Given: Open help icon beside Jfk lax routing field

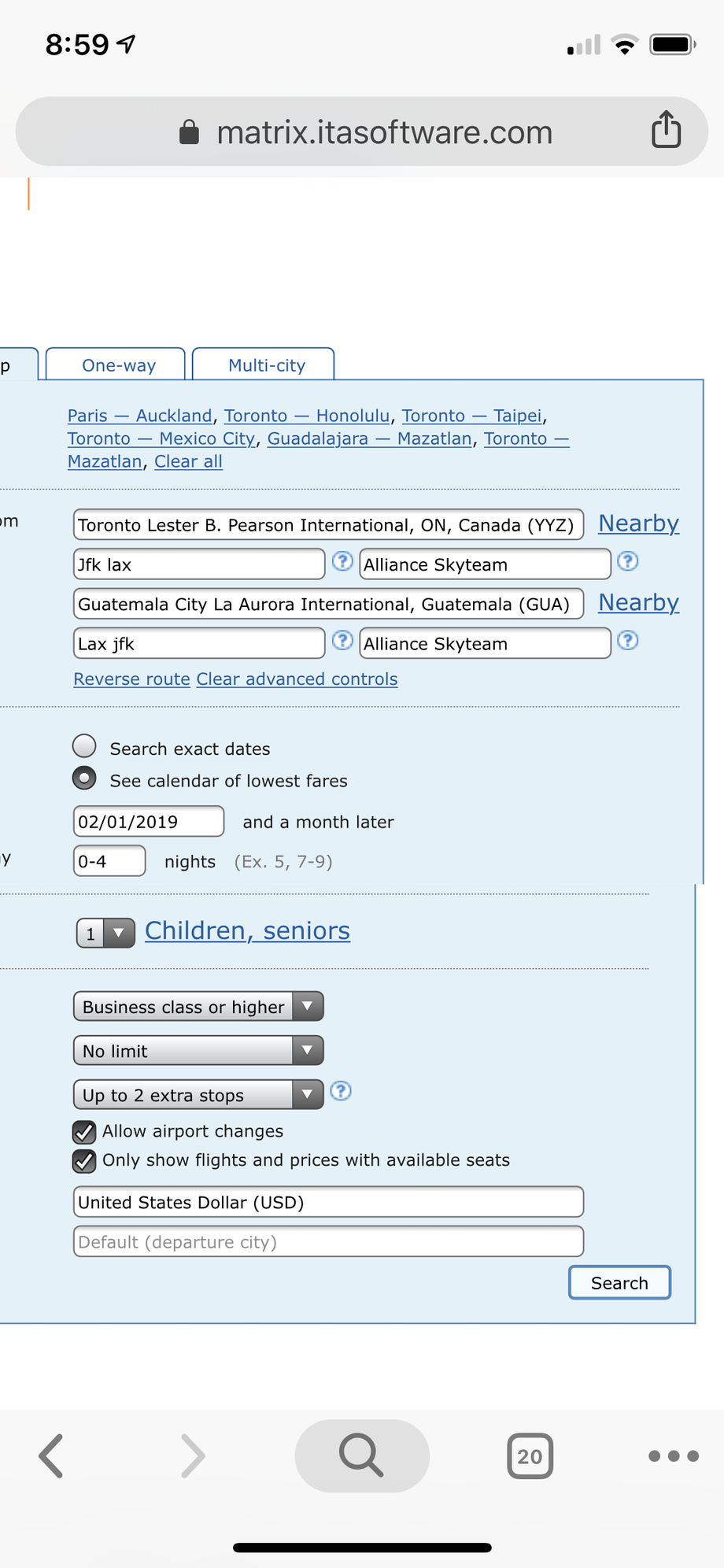Looking at the screenshot, I should tap(342, 561).
